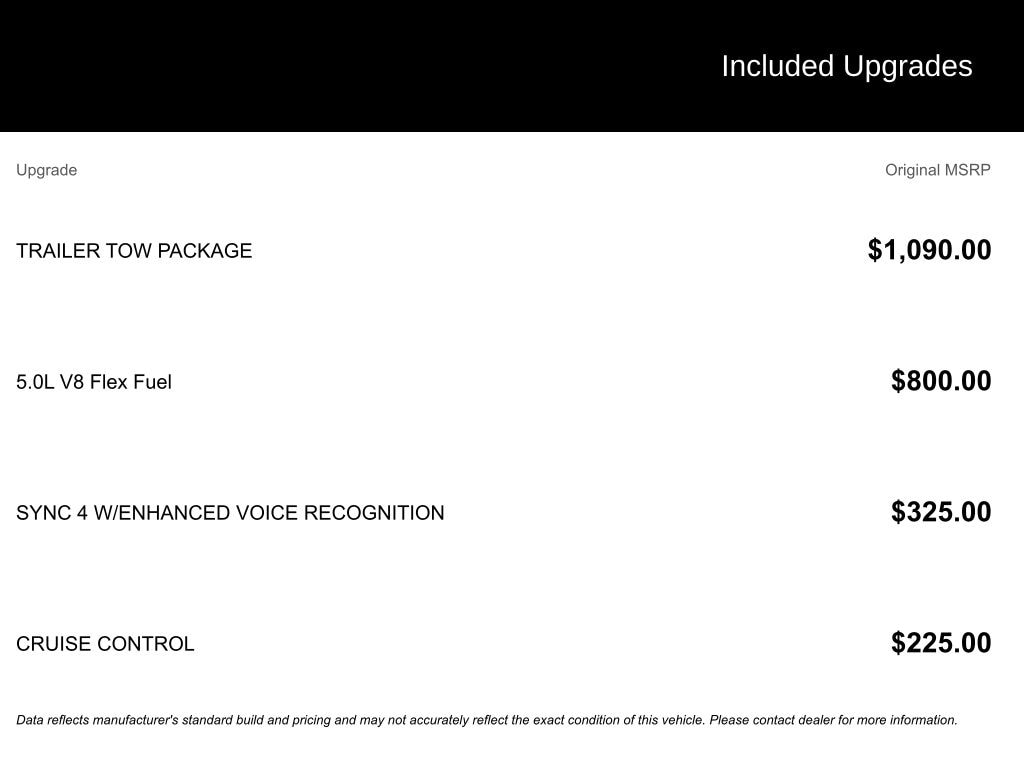Select the '5.0L V8' engine text

(50, 382)
